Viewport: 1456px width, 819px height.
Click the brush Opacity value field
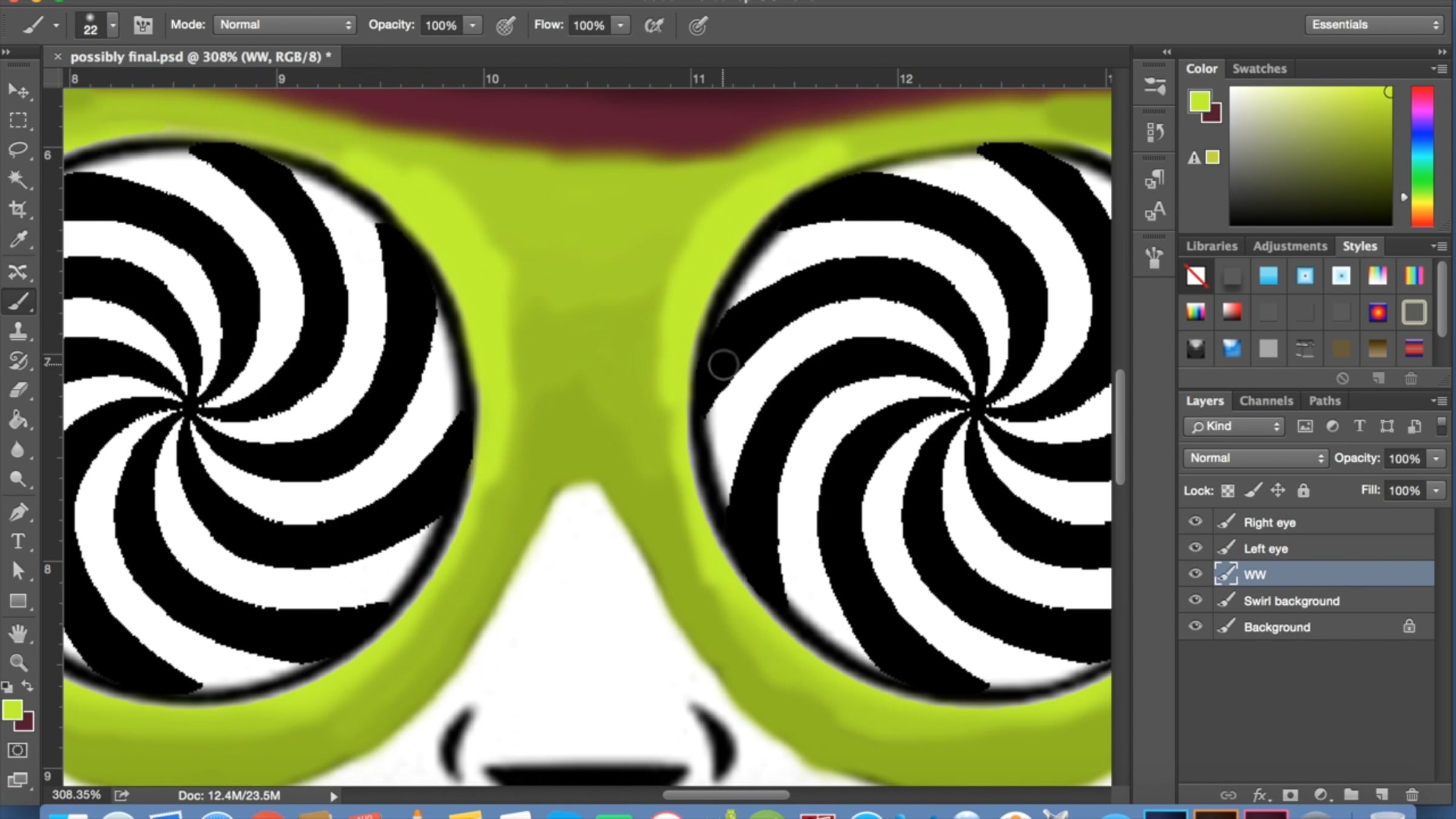440,25
